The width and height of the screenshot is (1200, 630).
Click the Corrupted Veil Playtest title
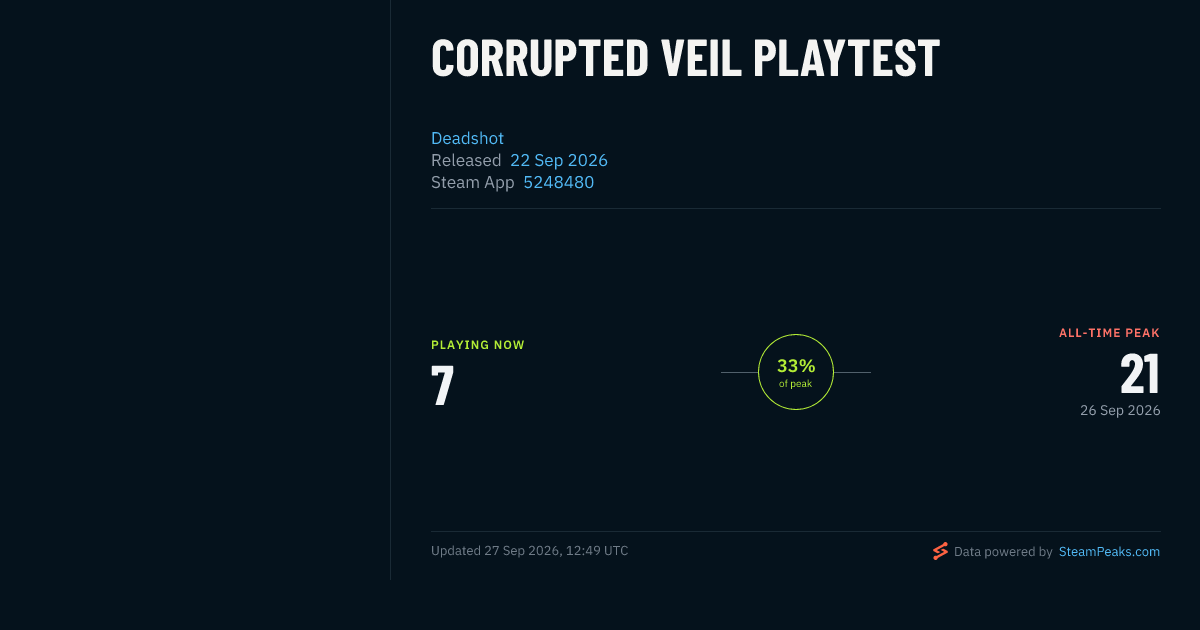pos(686,58)
